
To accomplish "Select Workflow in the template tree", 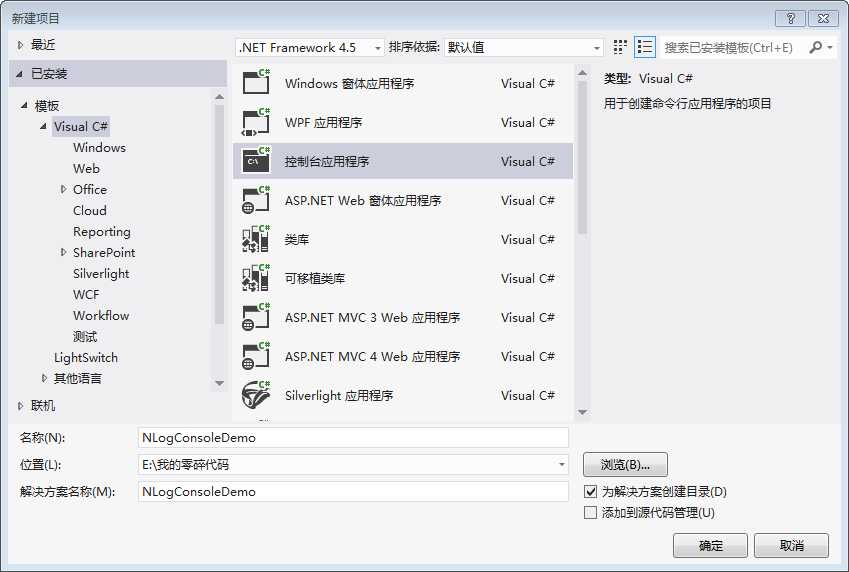I will coord(101,315).
